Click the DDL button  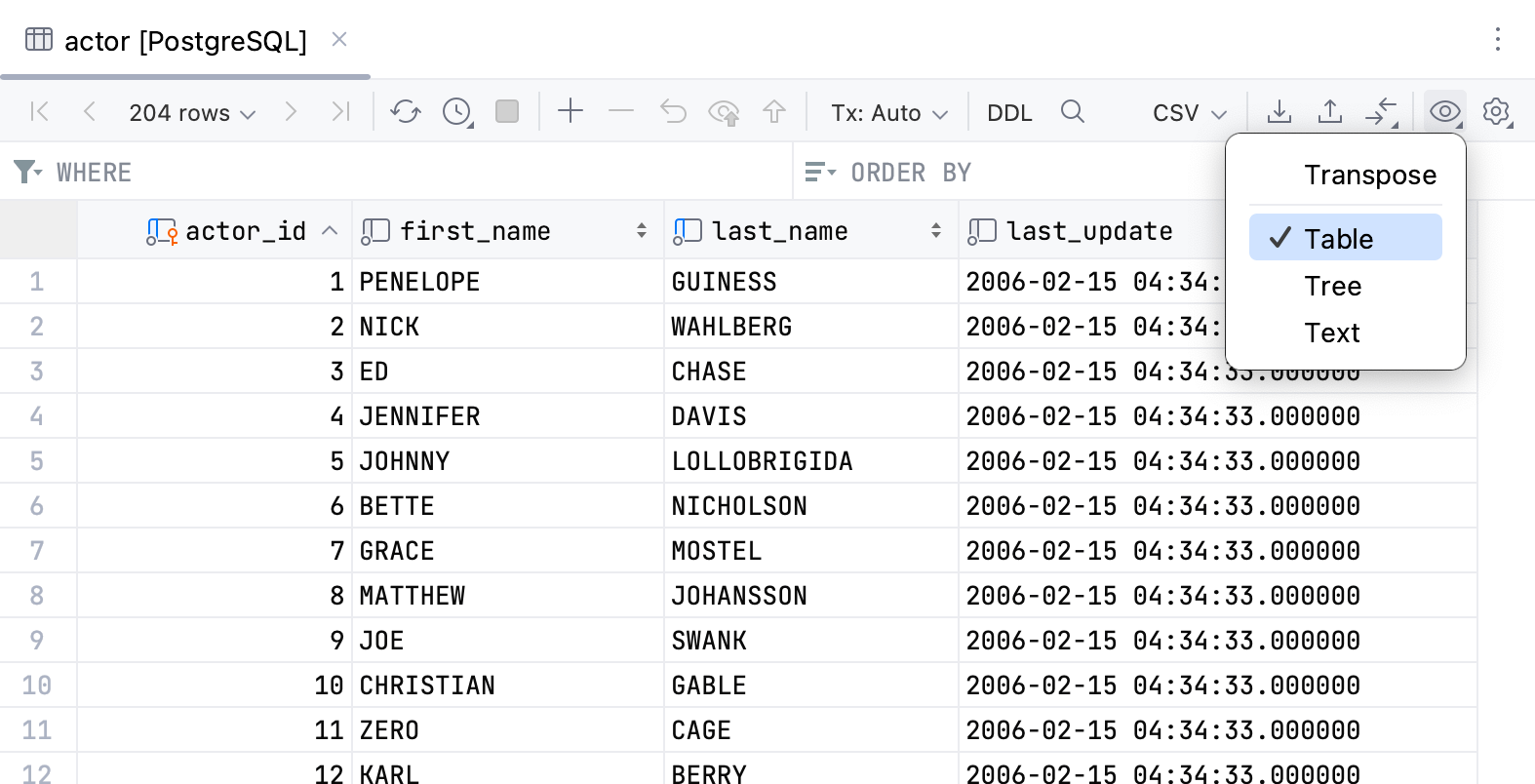tap(1008, 113)
